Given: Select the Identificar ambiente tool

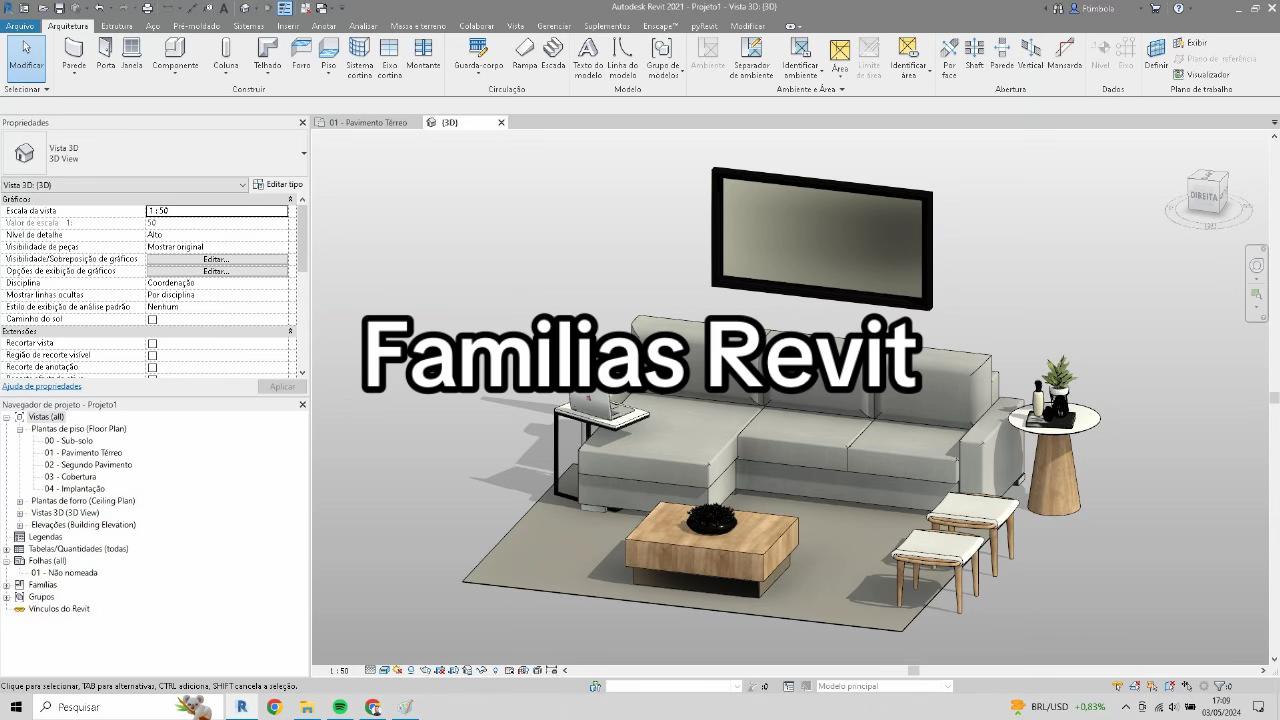Looking at the screenshot, I should [800, 58].
